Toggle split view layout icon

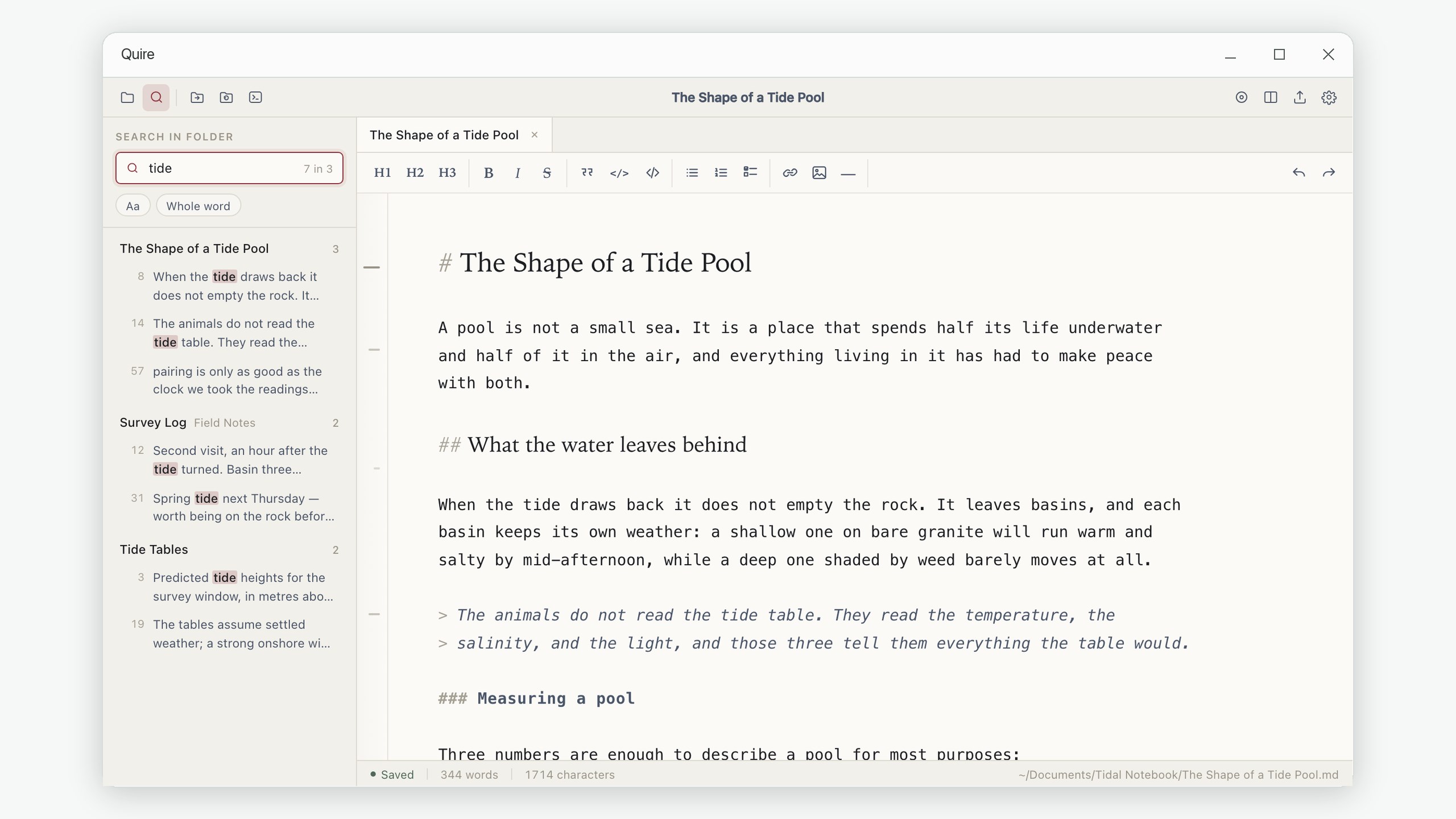coord(1271,97)
